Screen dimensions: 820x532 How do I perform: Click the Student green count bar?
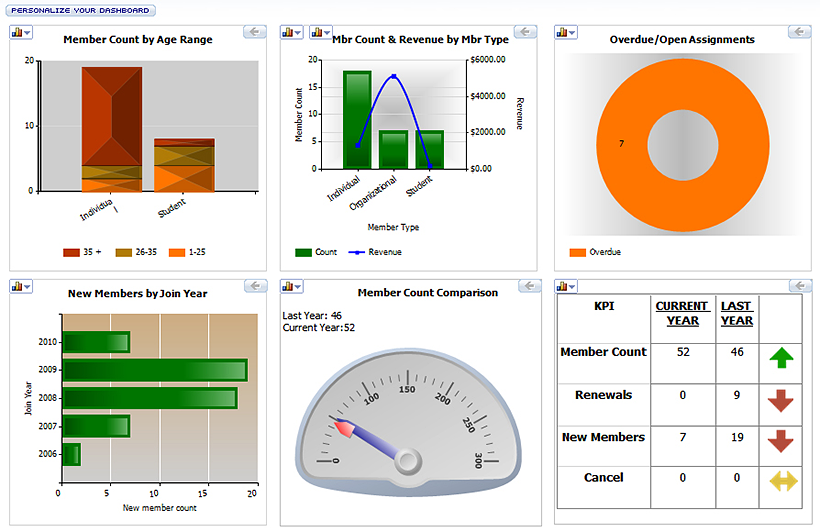[430, 150]
